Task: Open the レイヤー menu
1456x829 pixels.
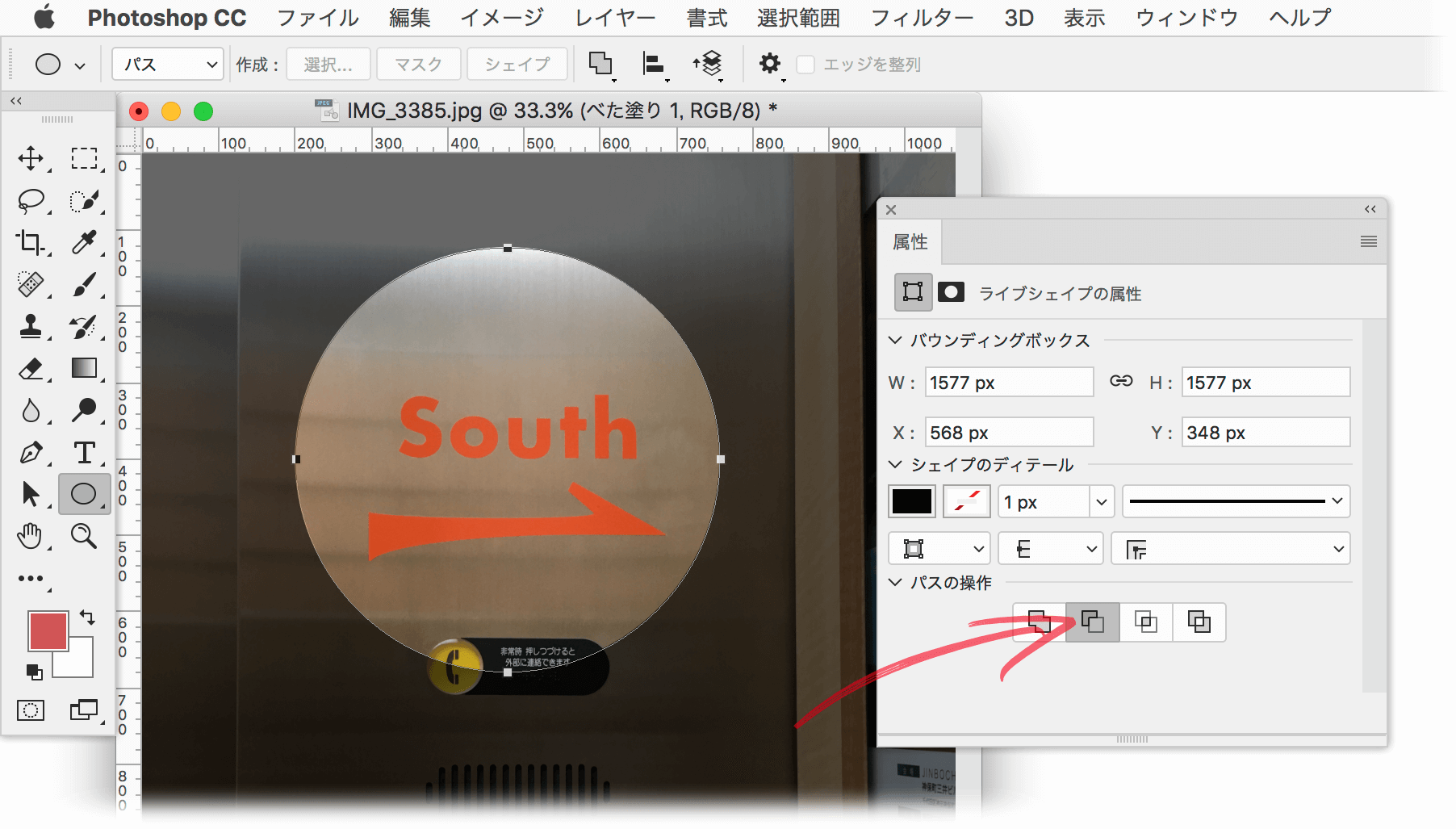Action: [x=615, y=17]
